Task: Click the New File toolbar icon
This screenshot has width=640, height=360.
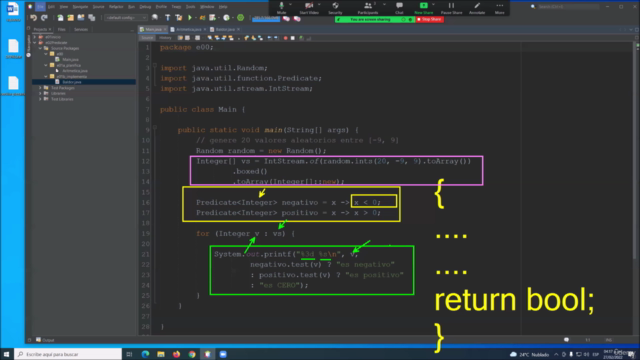Action: point(60,18)
